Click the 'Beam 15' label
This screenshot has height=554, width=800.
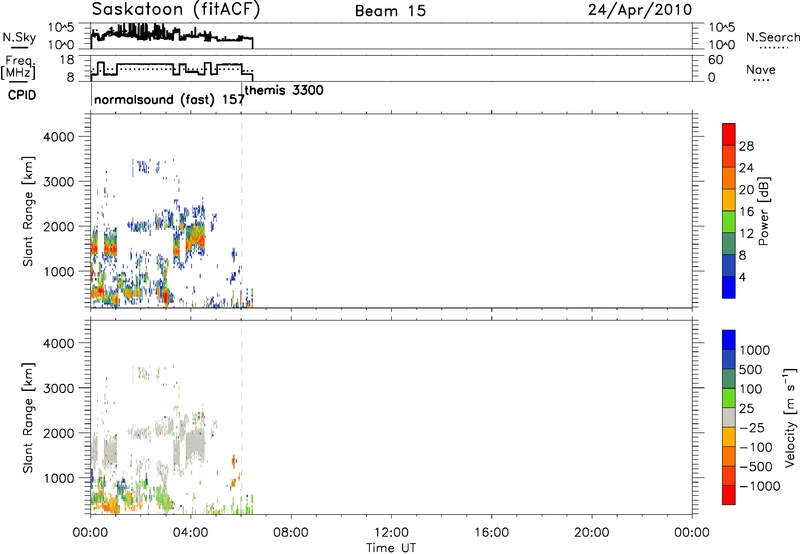tap(390, 11)
